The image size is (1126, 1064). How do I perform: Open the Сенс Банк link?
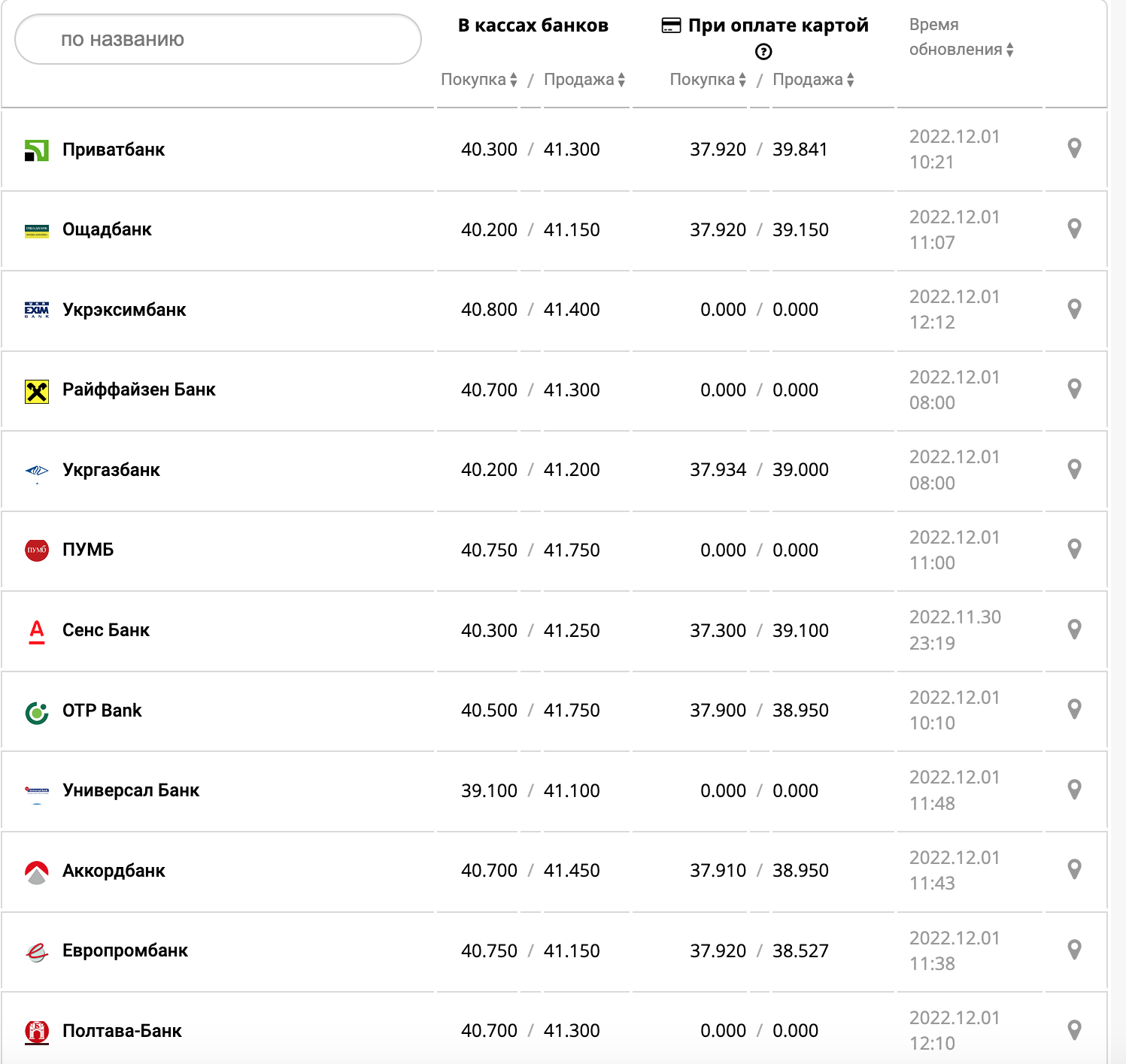pos(106,630)
